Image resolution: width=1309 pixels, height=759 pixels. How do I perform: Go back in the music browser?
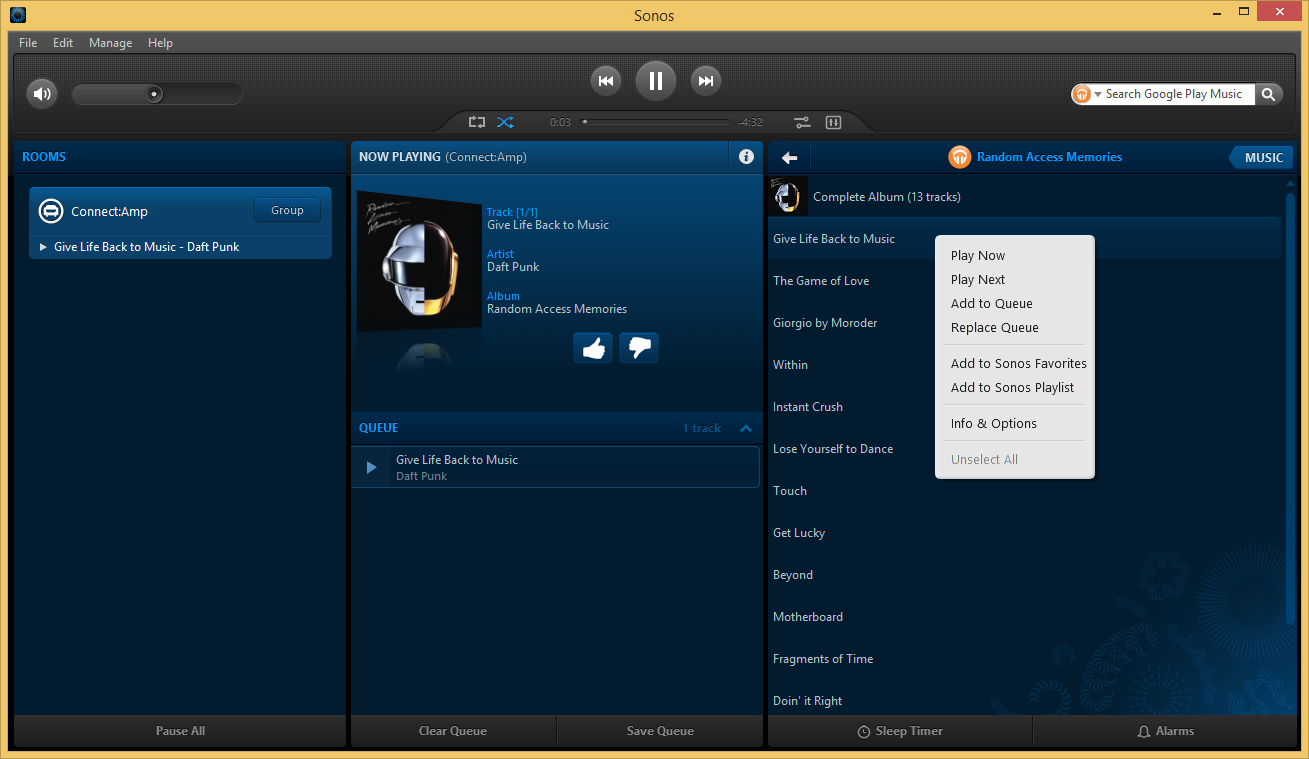tap(789, 157)
